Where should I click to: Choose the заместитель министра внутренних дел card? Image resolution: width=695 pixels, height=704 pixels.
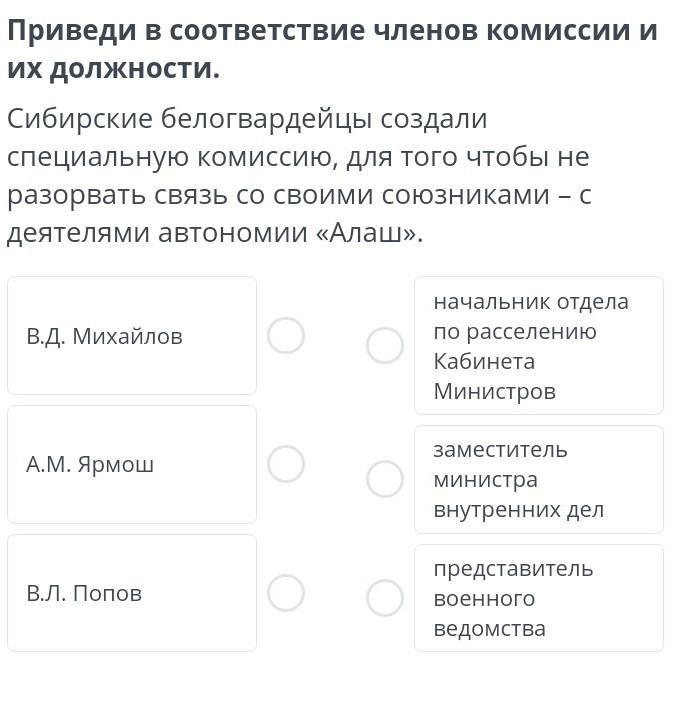539,479
